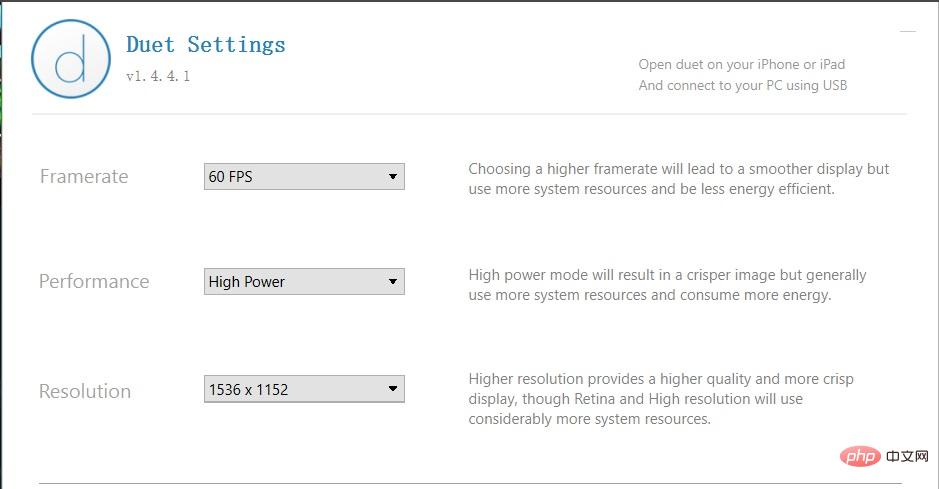The height and width of the screenshot is (489, 939).
Task: Click the circular Duet "d" logo
Action: pos(71,59)
